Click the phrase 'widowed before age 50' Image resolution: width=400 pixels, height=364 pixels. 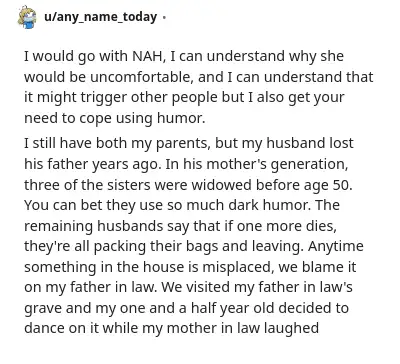coord(272,185)
